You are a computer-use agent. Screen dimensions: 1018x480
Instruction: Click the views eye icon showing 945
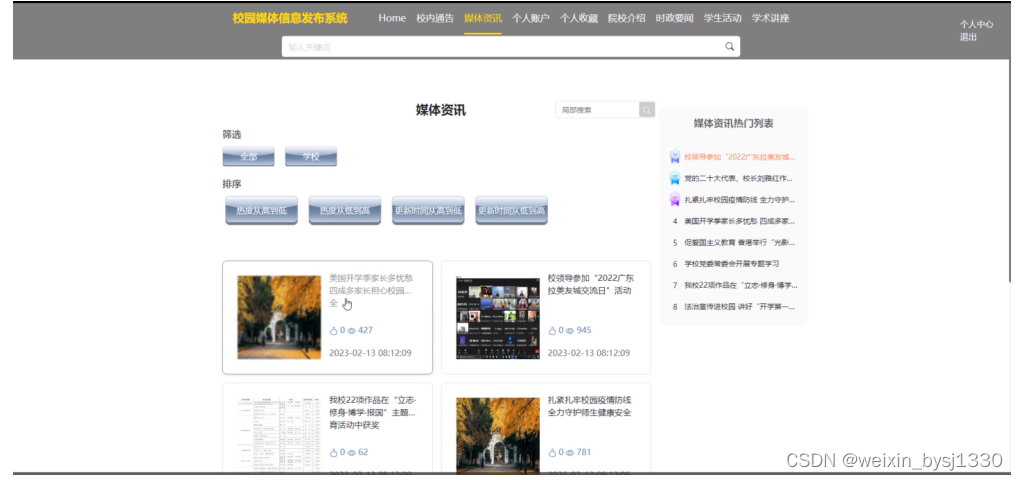[570, 331]
